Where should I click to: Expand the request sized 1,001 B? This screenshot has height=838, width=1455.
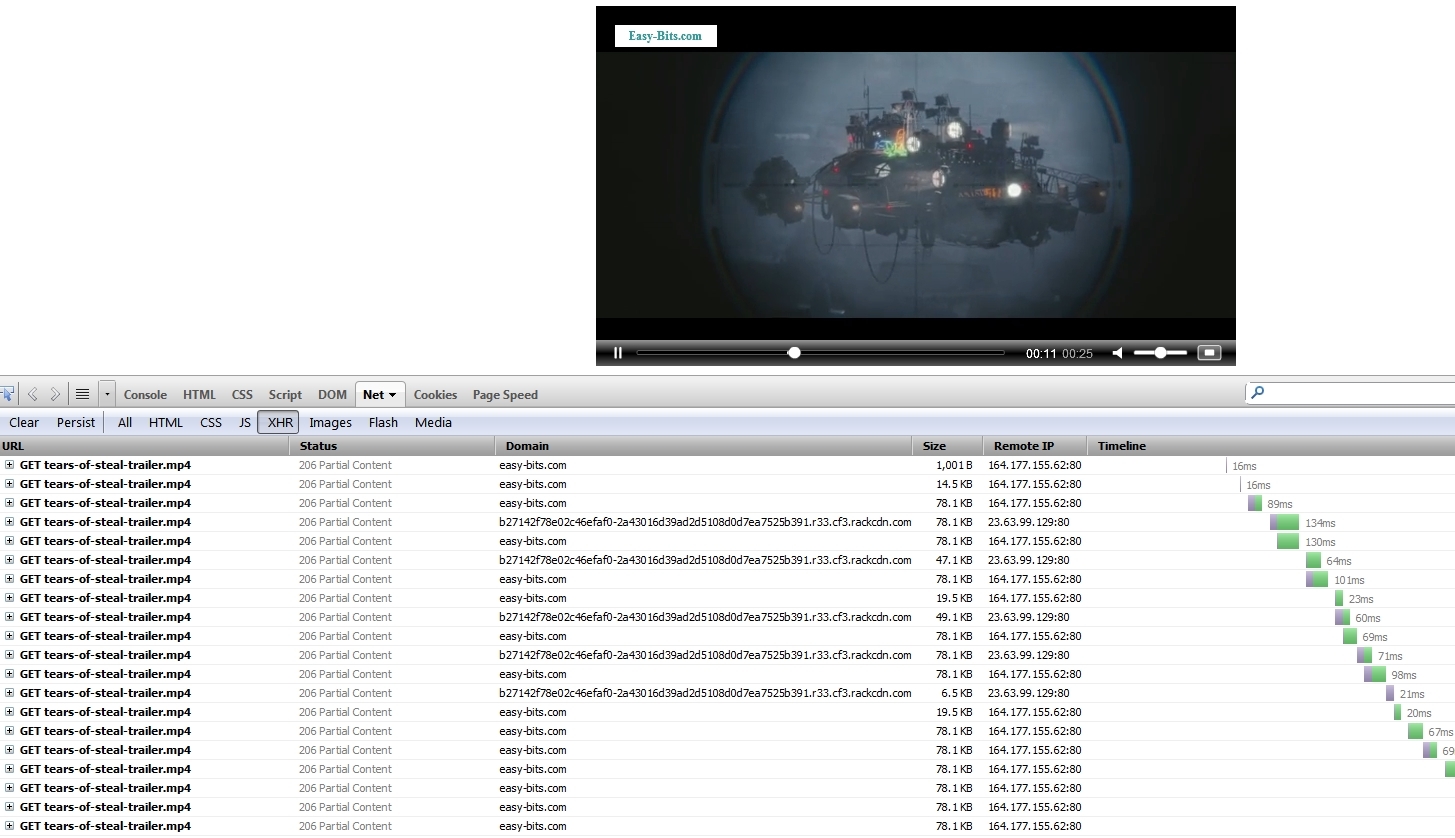click(9, 465)
